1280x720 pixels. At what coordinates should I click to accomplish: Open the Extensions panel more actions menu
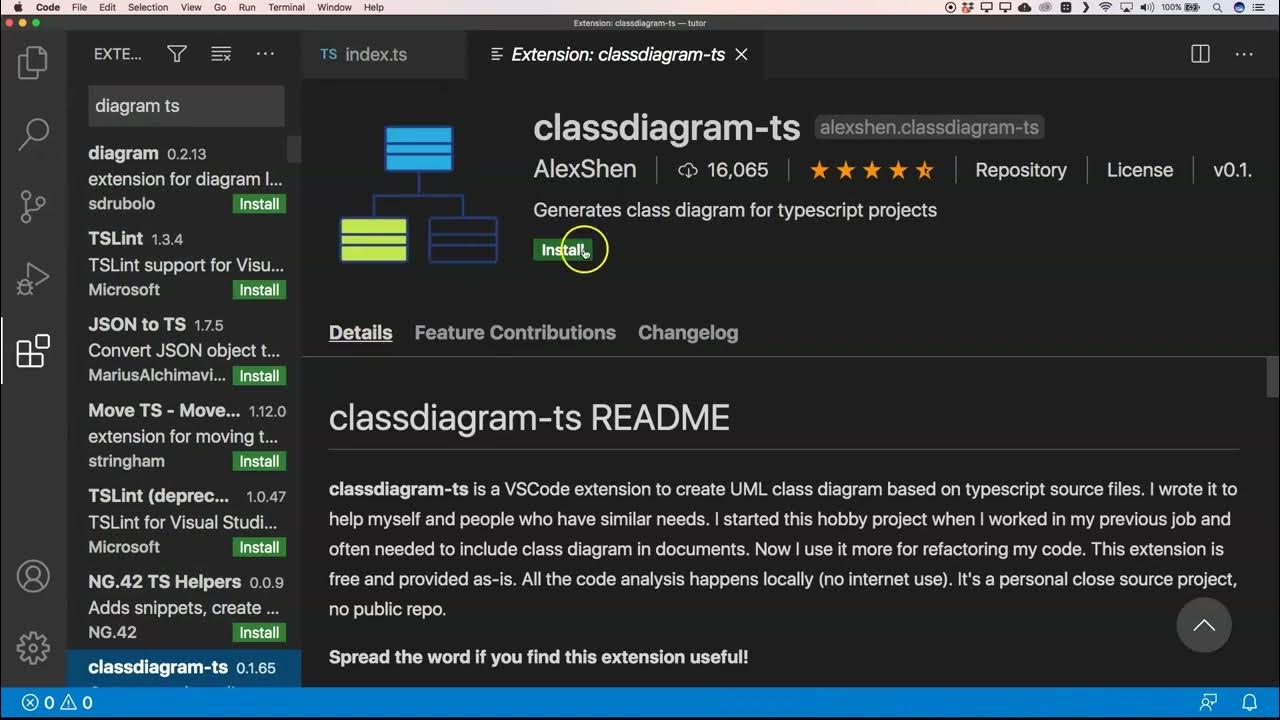point(265,54)
